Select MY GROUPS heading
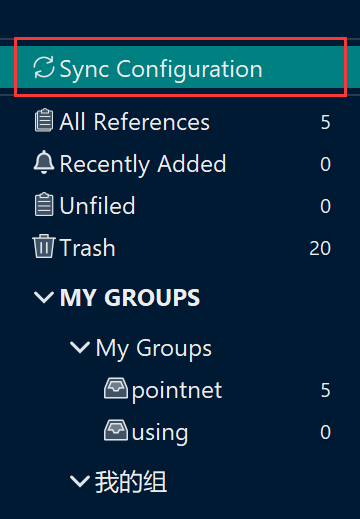 (130, 297)
